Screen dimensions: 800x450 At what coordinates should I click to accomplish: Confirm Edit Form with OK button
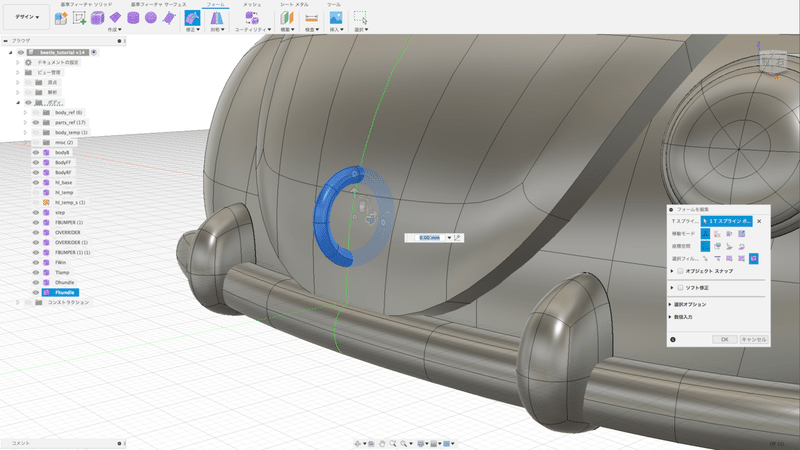click(724, 339)
